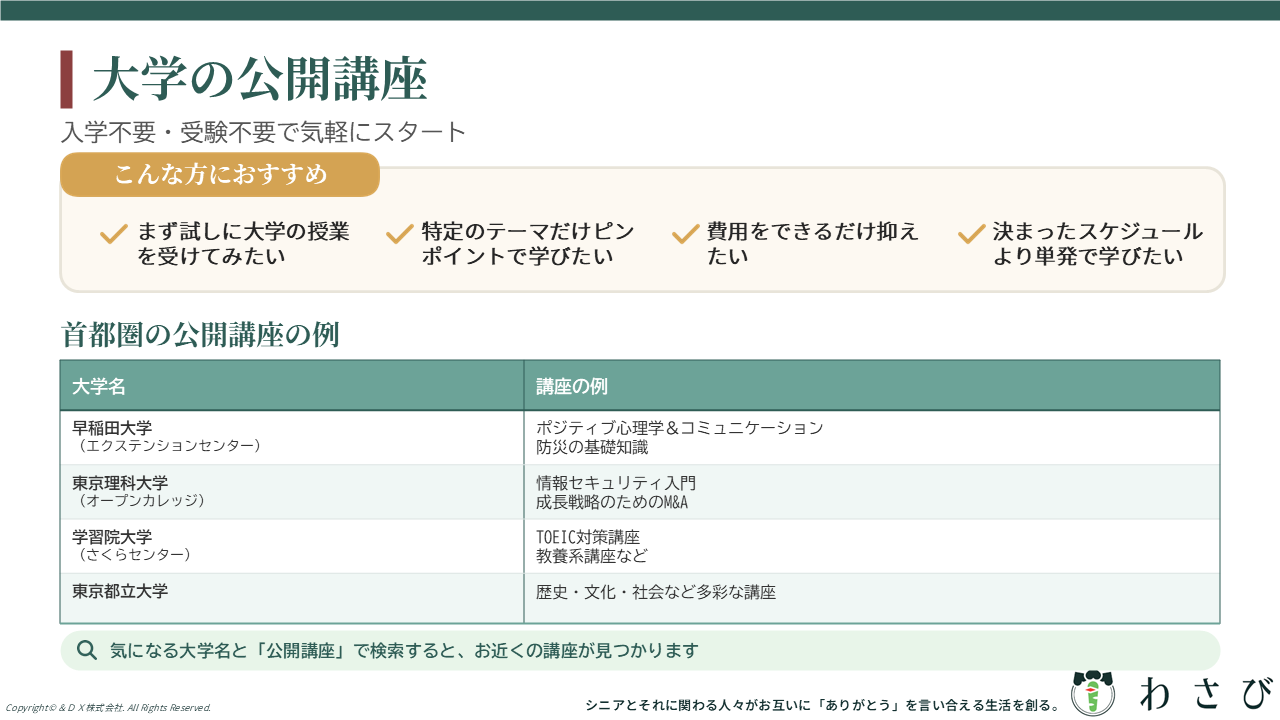Click the 情報セキュリティ入門 course text

point(616,484)
